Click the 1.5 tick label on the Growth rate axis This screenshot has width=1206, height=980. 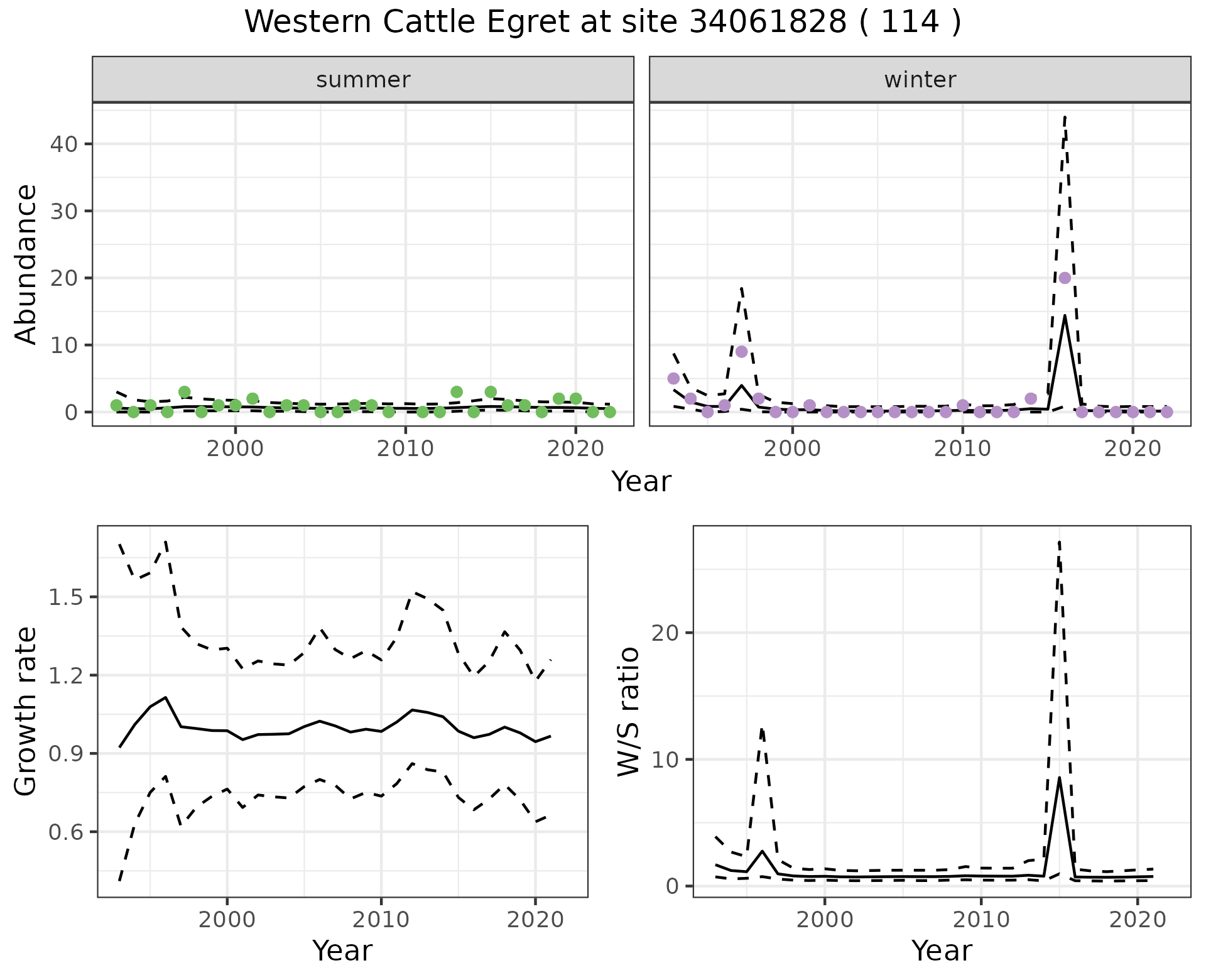click(x=67, y=597)
